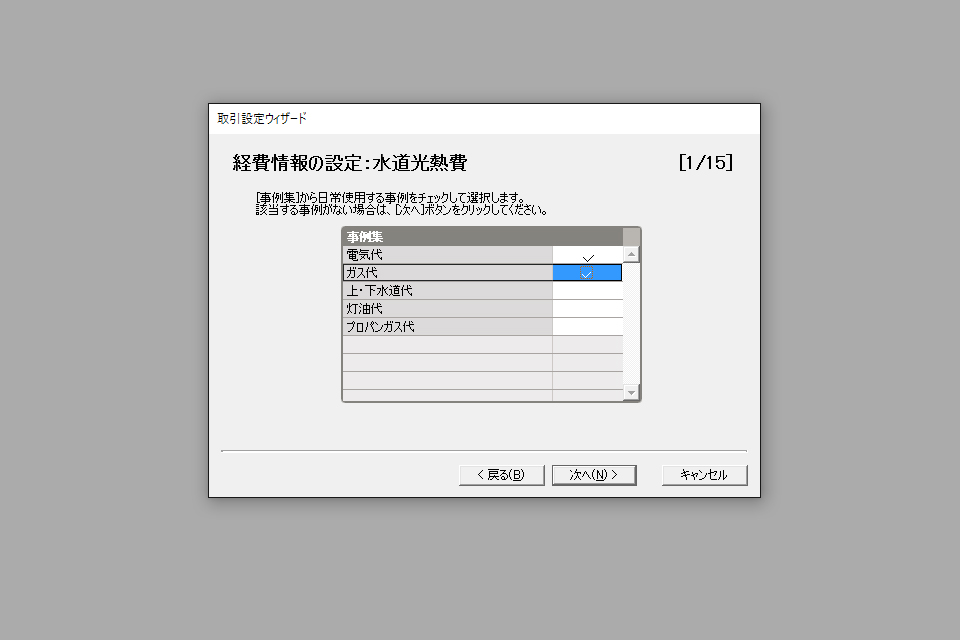Select the 上・下水道代 row label
The image size is (960, 640).
pyautogui.click(x=448, y=291)
